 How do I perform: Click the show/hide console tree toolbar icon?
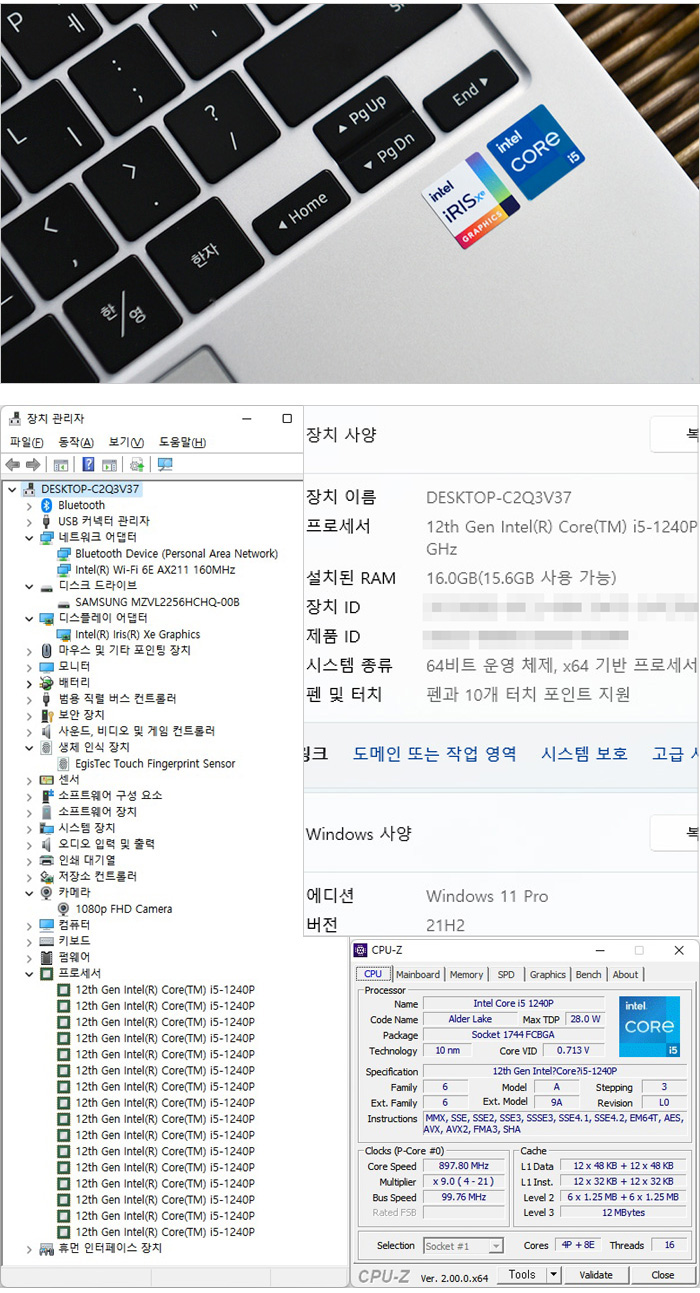point(61,465)
